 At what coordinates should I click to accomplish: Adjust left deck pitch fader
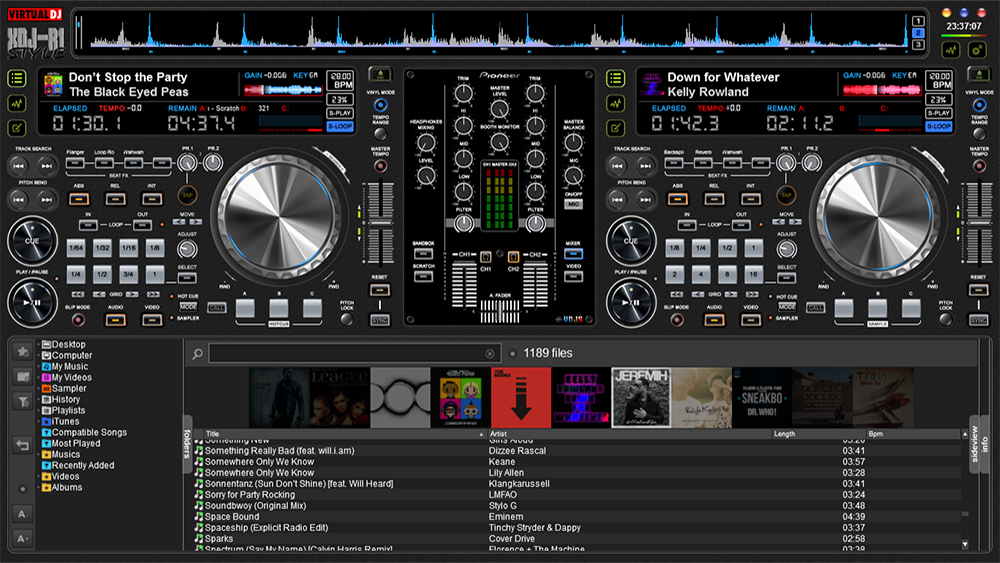(x=380, y=223)
